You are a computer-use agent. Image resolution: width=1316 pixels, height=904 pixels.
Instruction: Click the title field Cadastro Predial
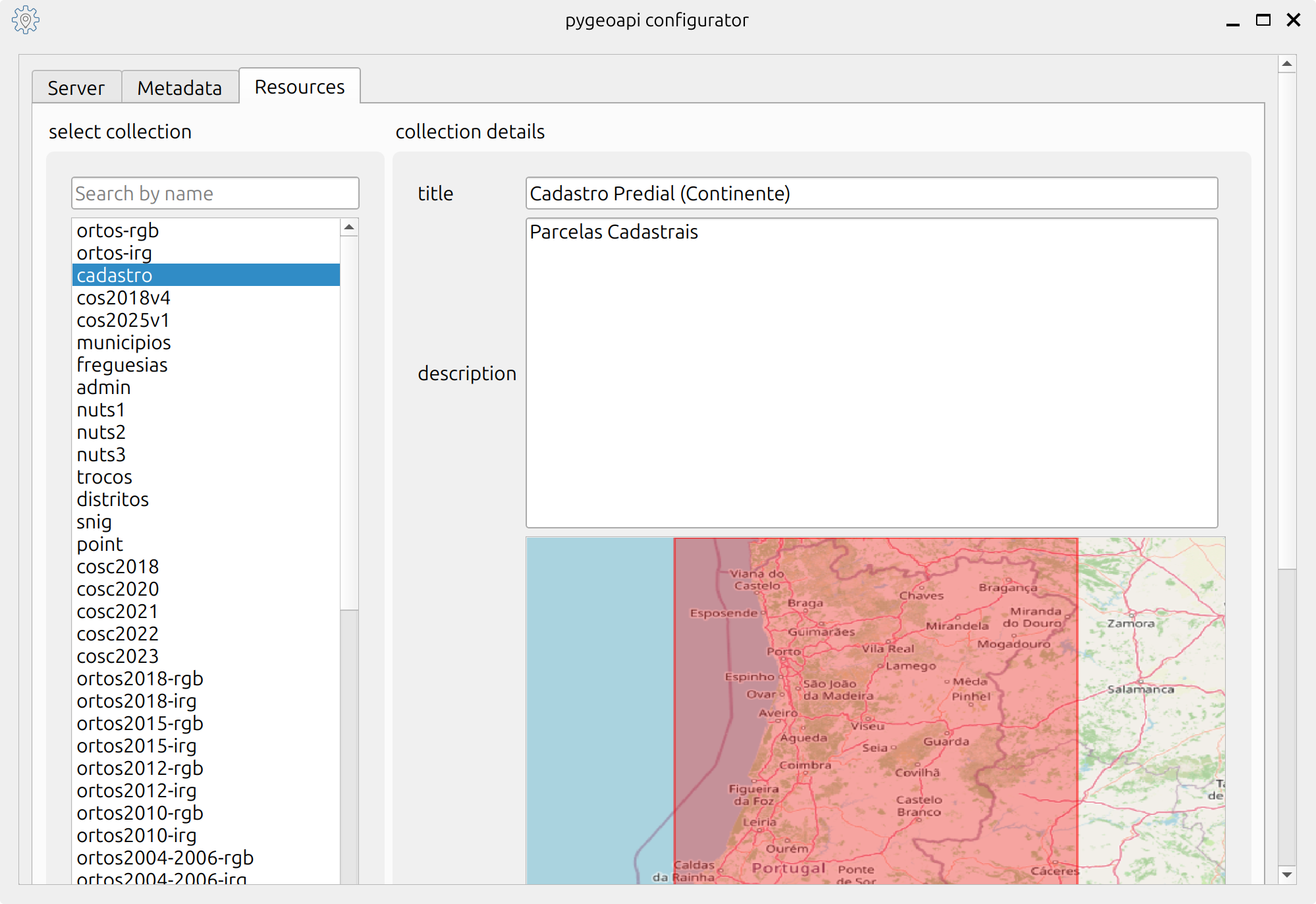(x=872, y=193)
